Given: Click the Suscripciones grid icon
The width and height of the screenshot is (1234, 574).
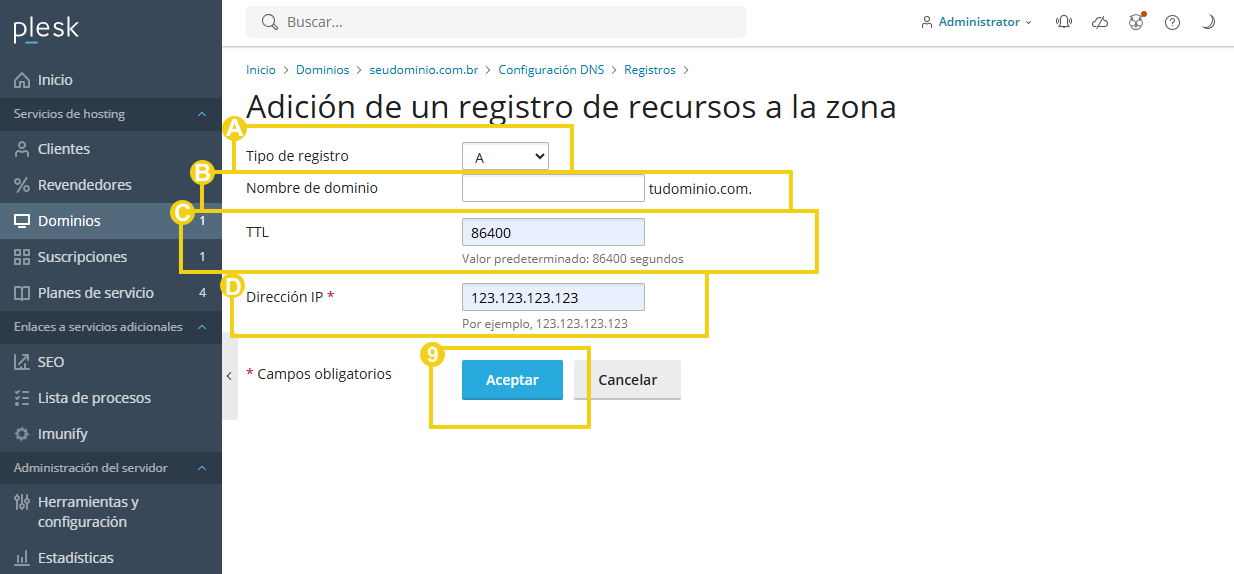Looking at the screenshot, I should [22, 257].
